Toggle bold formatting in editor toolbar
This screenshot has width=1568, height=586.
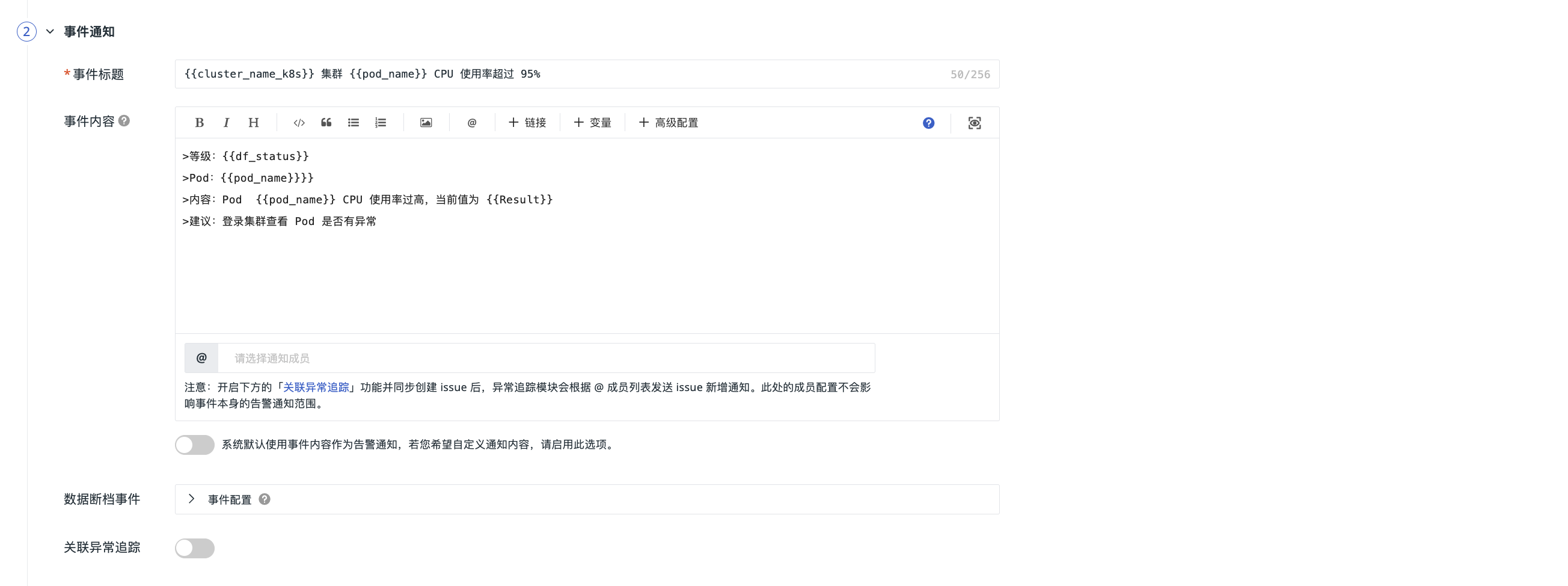(199, 123)
